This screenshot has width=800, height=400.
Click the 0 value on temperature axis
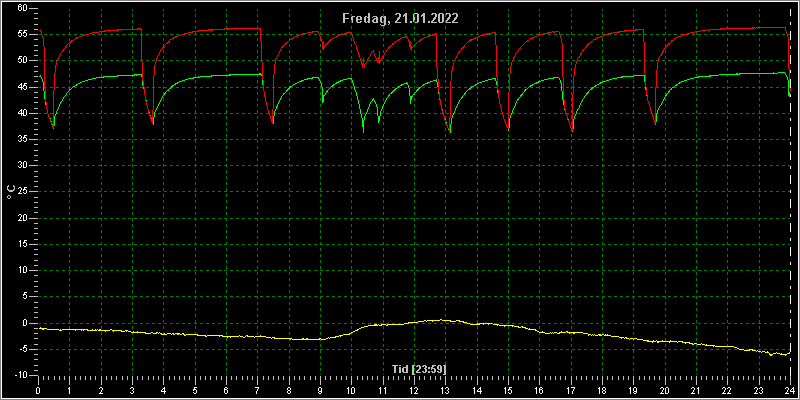[24, 323]
